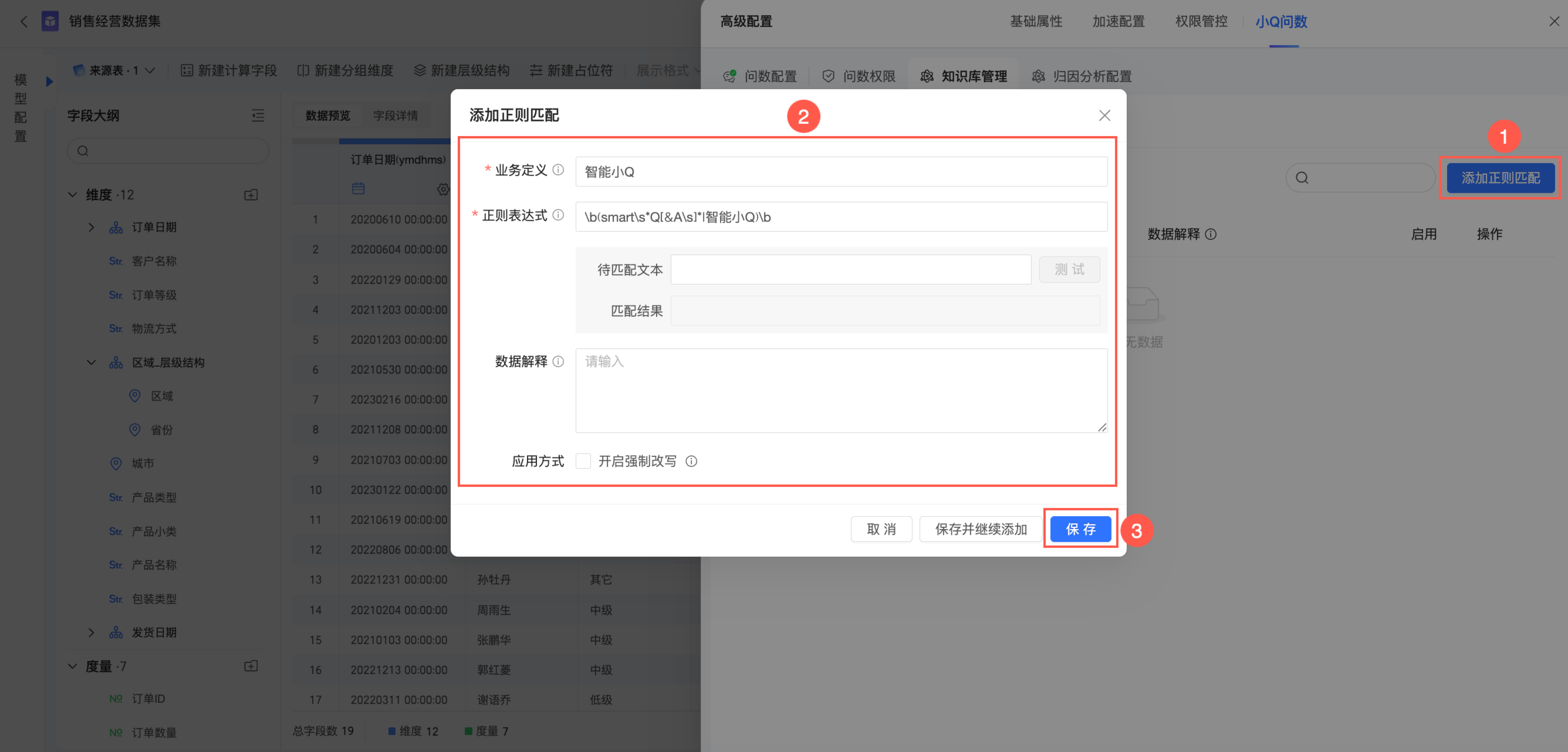Viewport: 1568px width, 752px height.
Task: Collapse the 区域_层级结构 node
Action: coord(91,363)
